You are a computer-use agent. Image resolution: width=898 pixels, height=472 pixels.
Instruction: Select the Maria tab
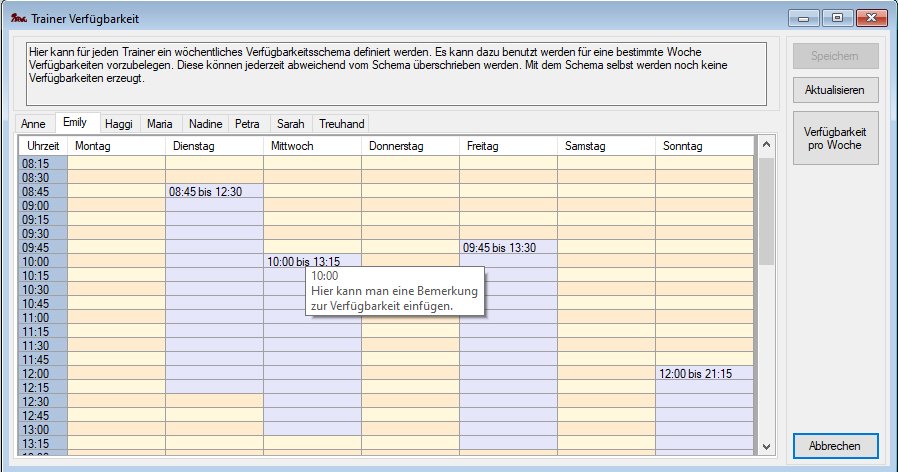coord(159,124)
